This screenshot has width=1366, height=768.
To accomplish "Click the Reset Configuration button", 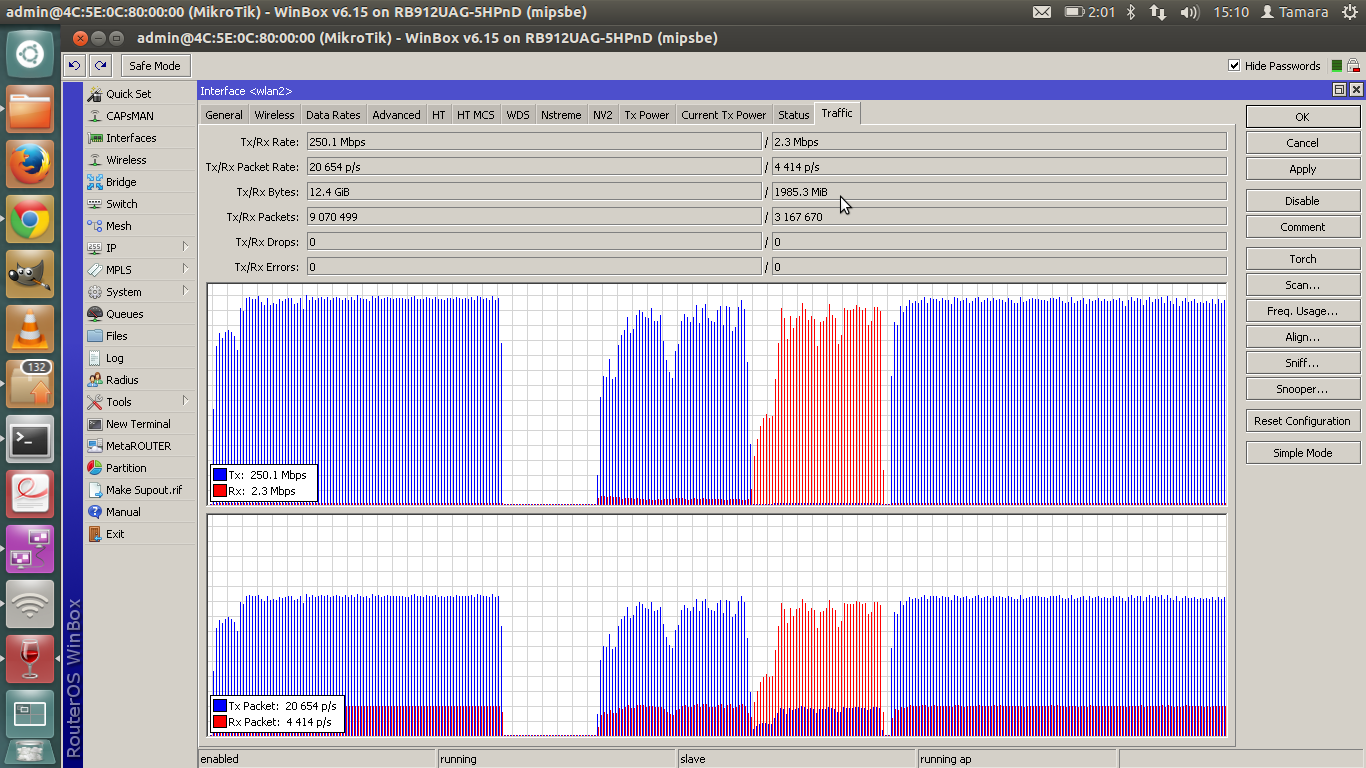I will click(1302, 421).
